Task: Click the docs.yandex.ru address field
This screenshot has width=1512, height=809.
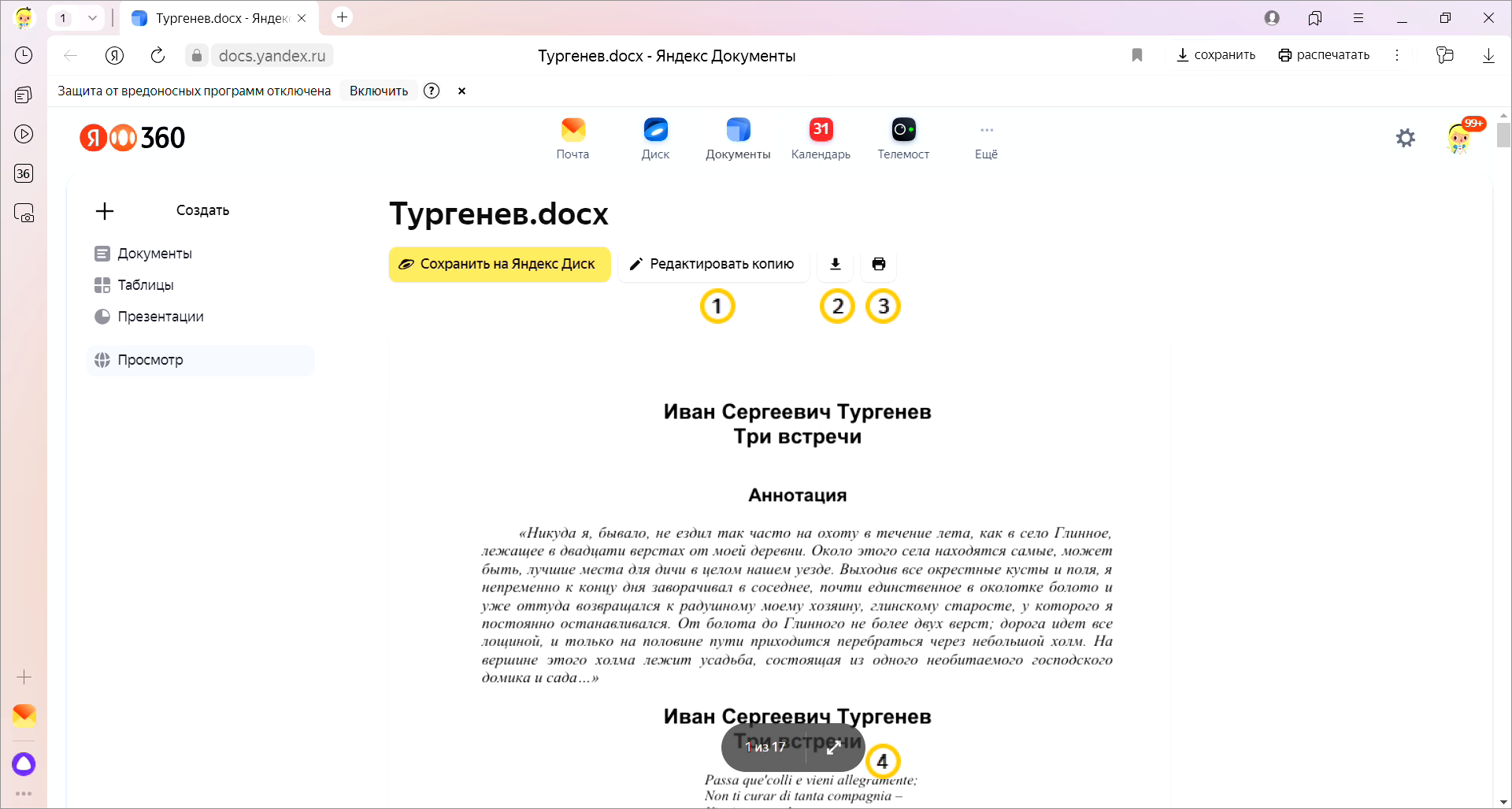Action: 272,55
